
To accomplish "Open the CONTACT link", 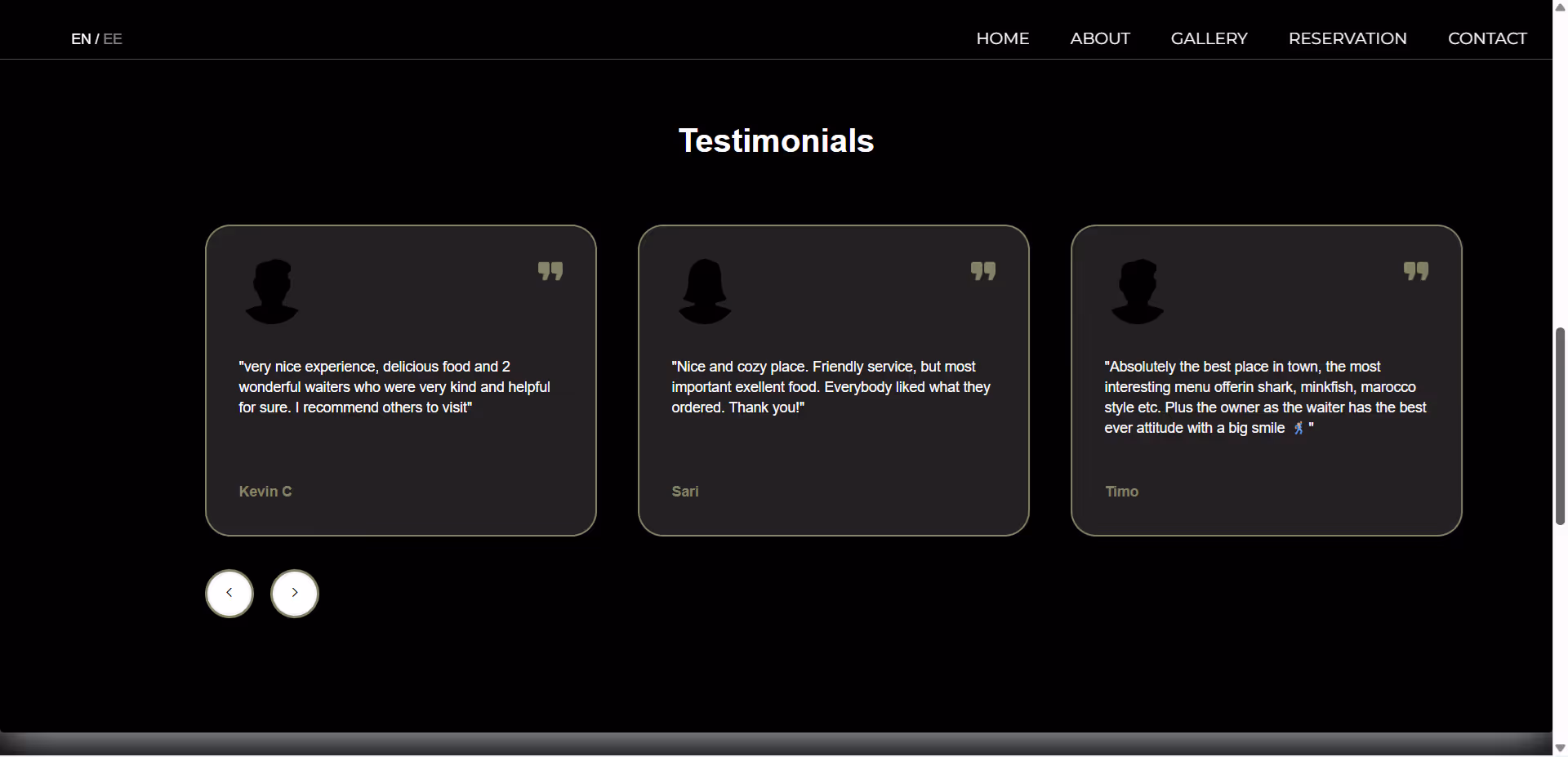I will tap(1487, 38).
